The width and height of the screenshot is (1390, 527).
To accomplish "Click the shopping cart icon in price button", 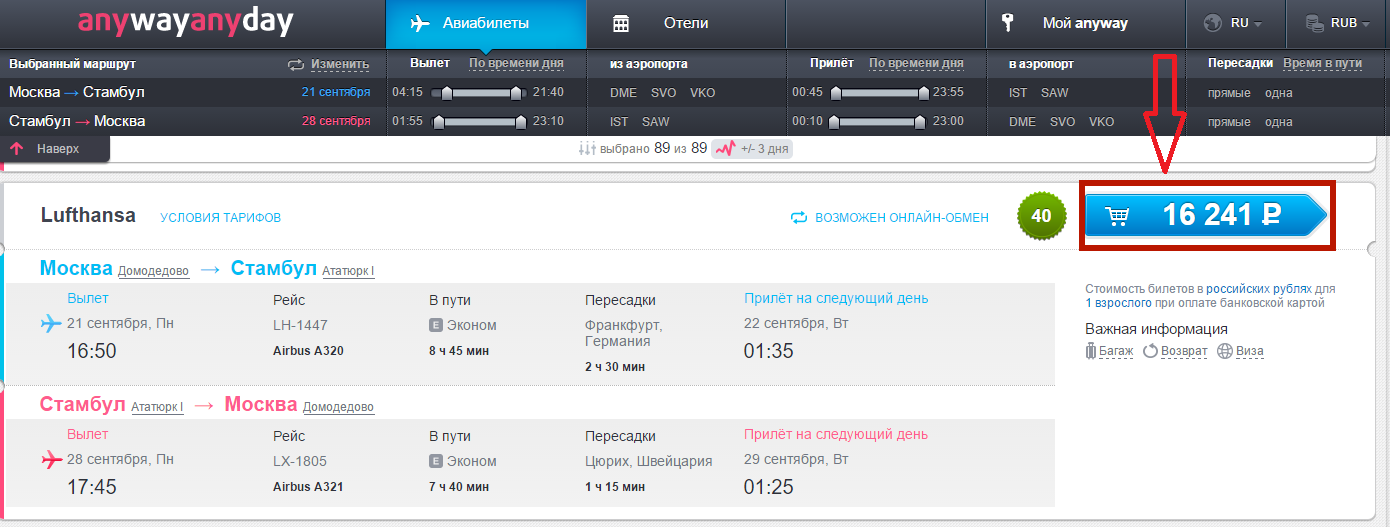I will [x=1118, y=215].
